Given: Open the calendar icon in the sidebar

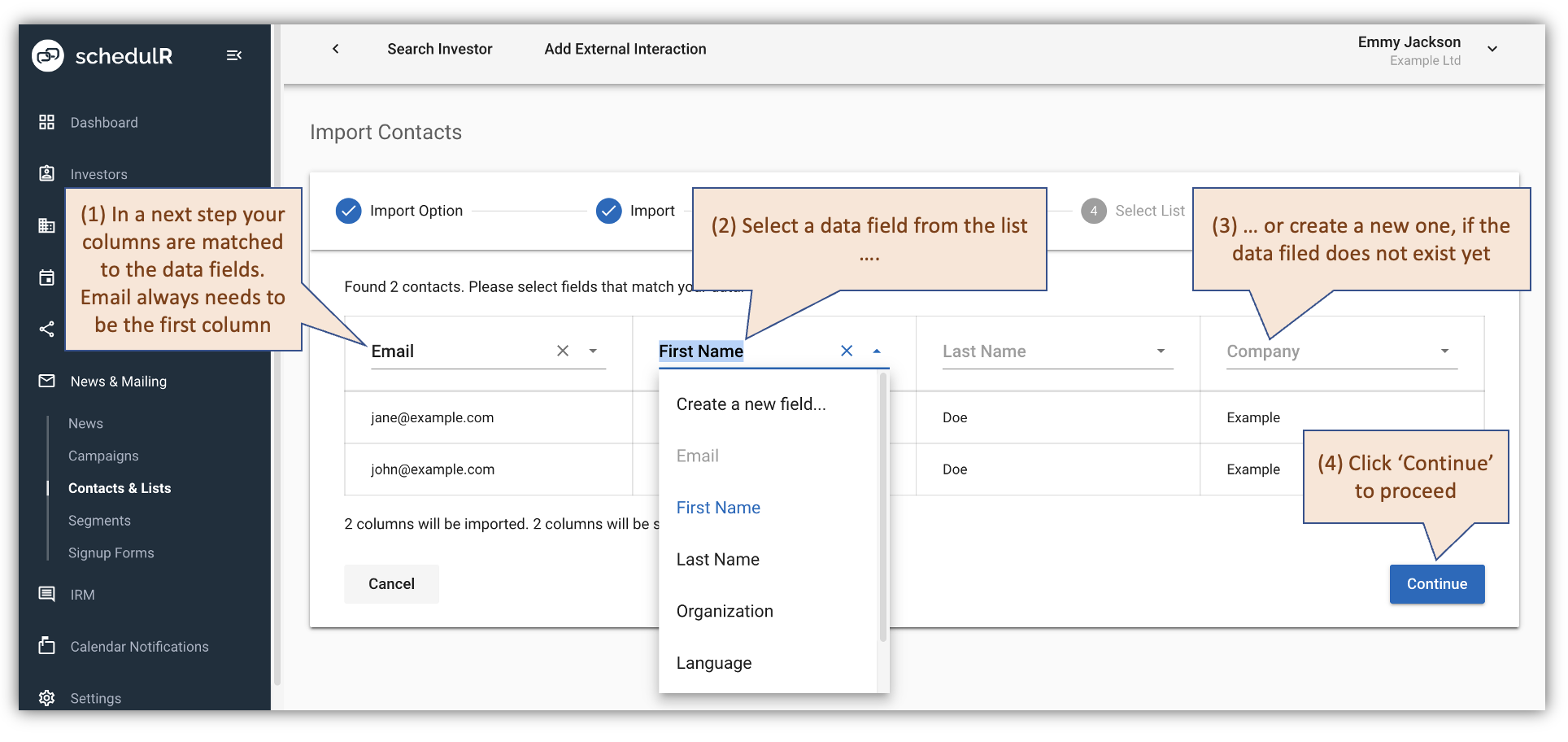Looking at the screenshot, I should pyautogui.click(x=46, y=277).
